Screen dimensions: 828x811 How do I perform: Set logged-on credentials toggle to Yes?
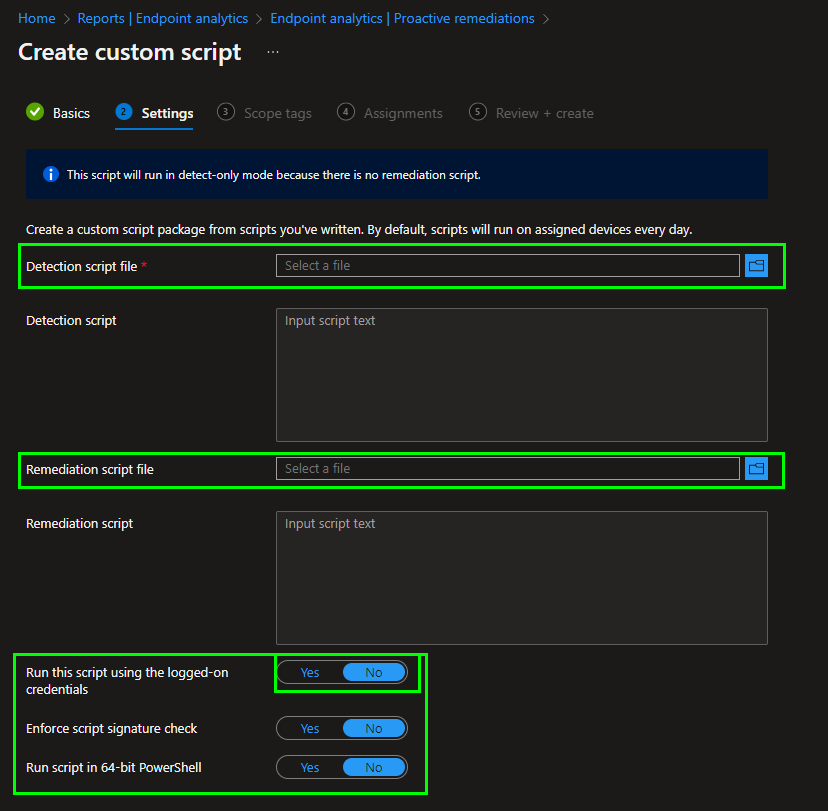click(310, 673)
